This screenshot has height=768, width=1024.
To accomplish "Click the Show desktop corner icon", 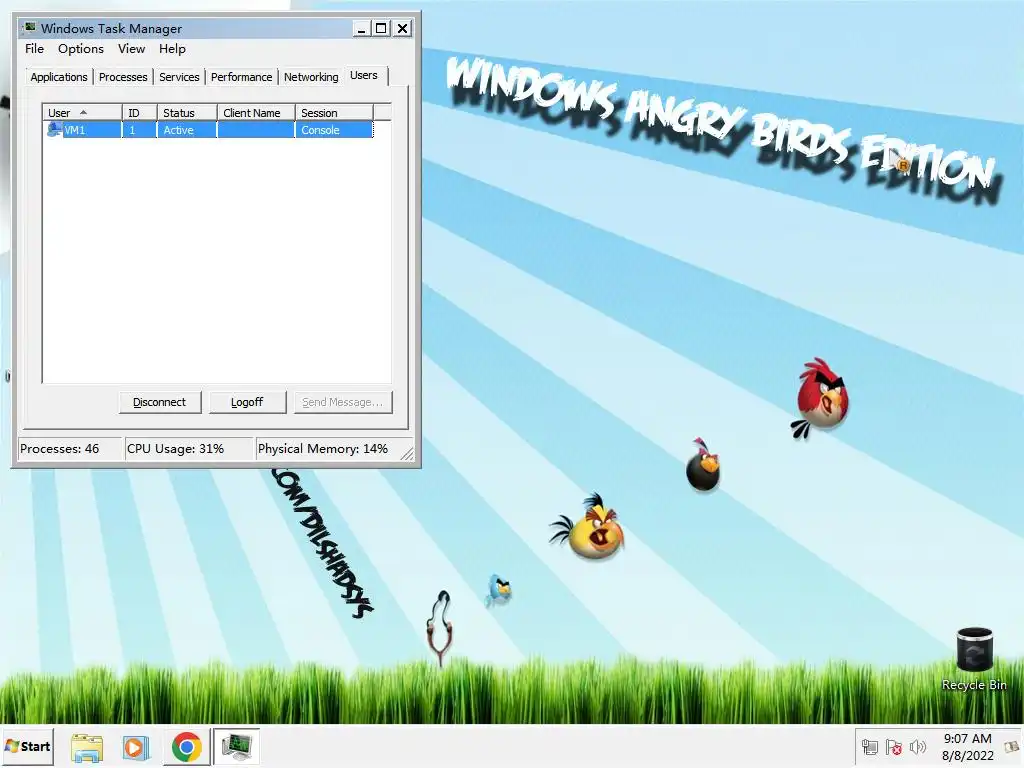I will point(1012,746).
